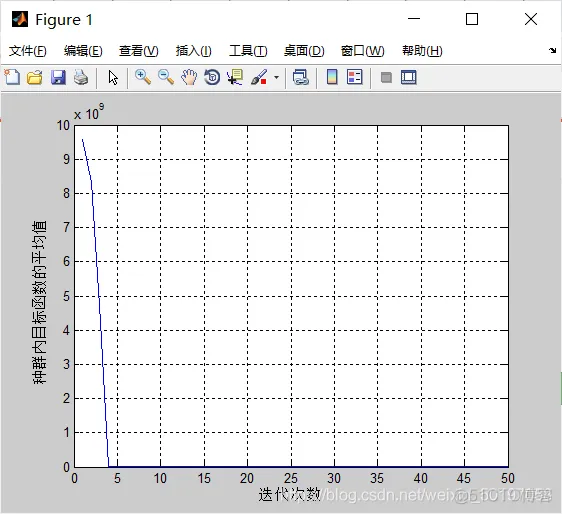Click the y-axis tick label 10
The width and height of the screenshot is (562, 514).
pyautogui.click(x=63, y=125)
